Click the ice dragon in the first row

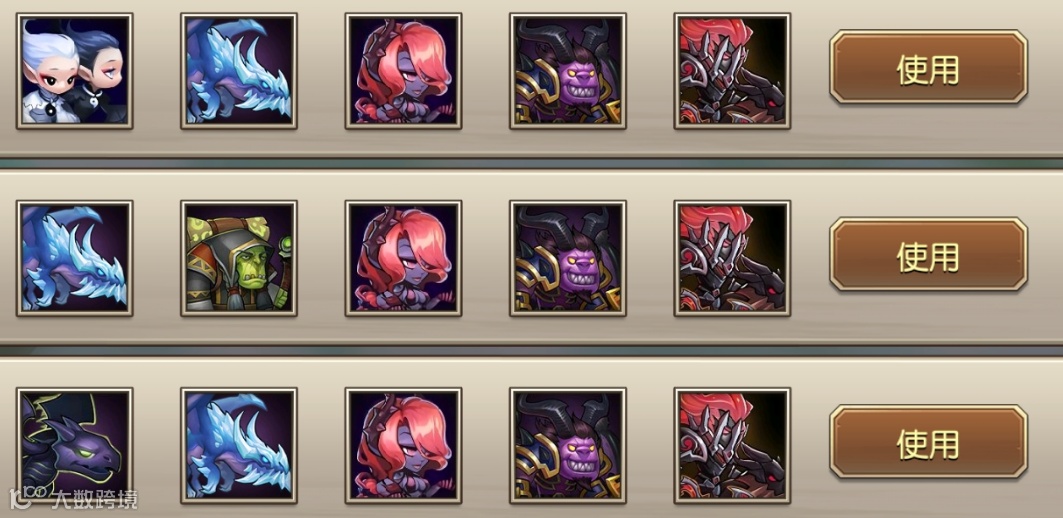(x=239, y=71)
